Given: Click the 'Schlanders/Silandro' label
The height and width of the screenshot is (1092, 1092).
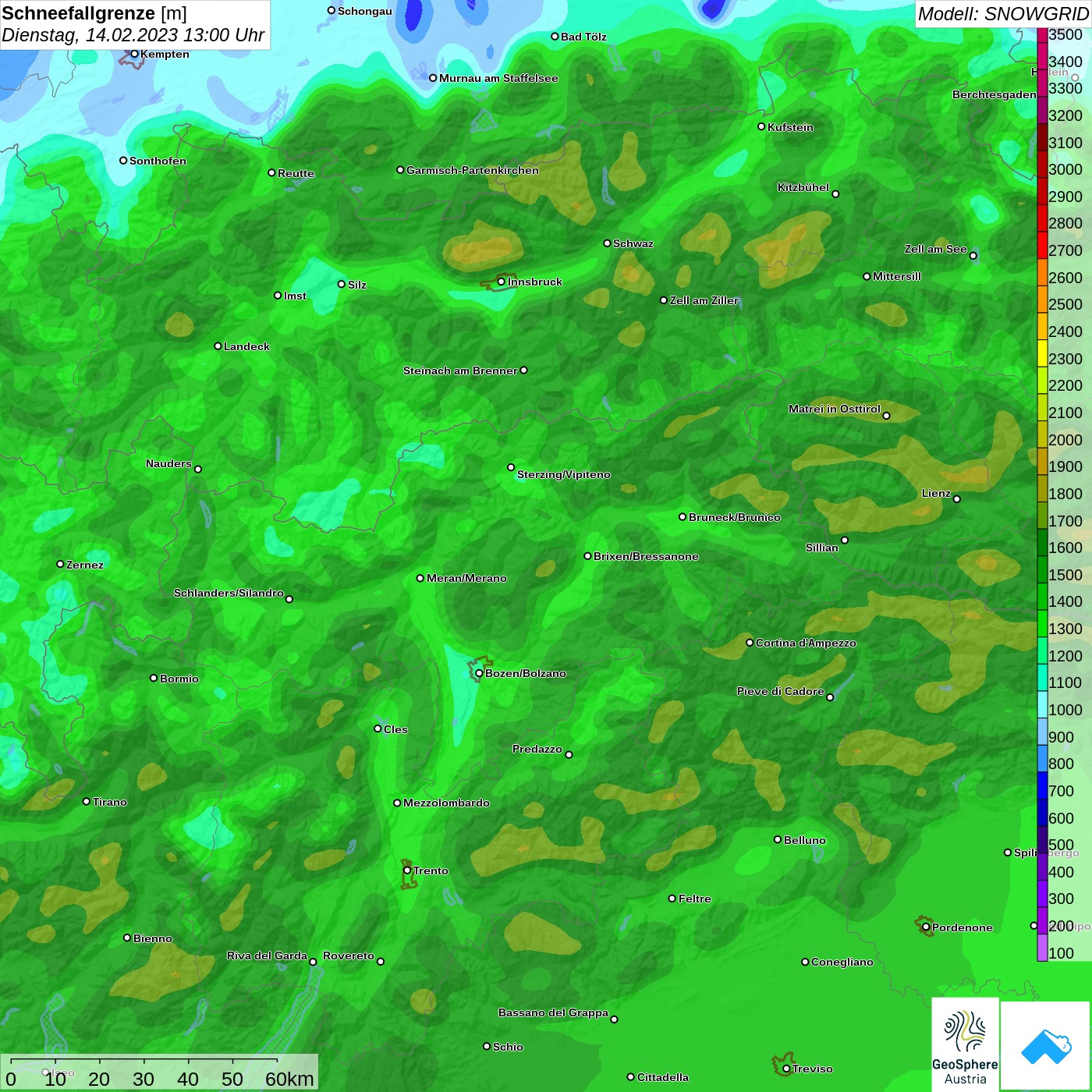Looking at the screenshot, I should pos(229,593).
